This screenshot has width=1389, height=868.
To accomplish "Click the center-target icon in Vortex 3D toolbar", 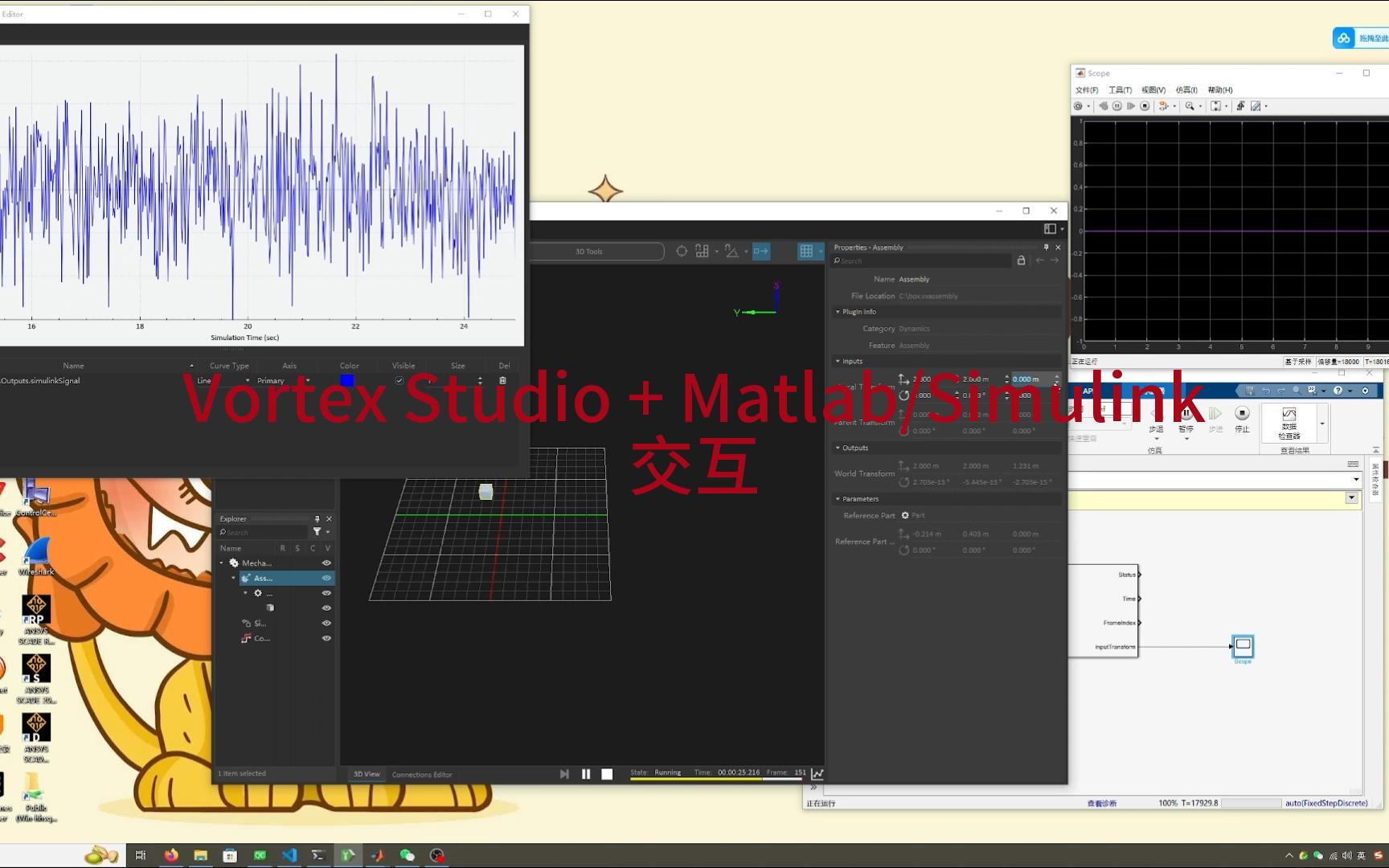I will 682,252.
